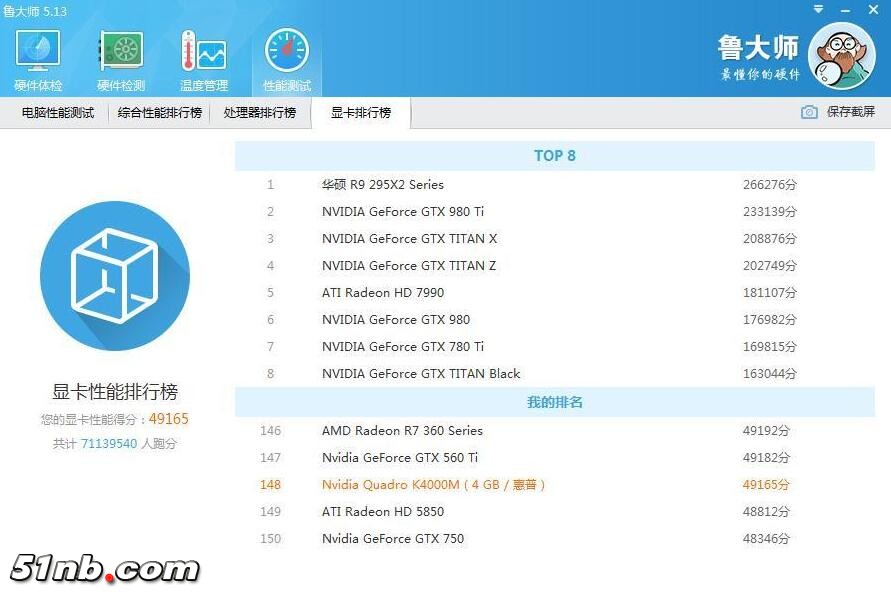Click the camera icon for saving screenshot
Image resolution: width=891 pixels, height=592 pixels.
pyautogui.click(x=809, y=112)
